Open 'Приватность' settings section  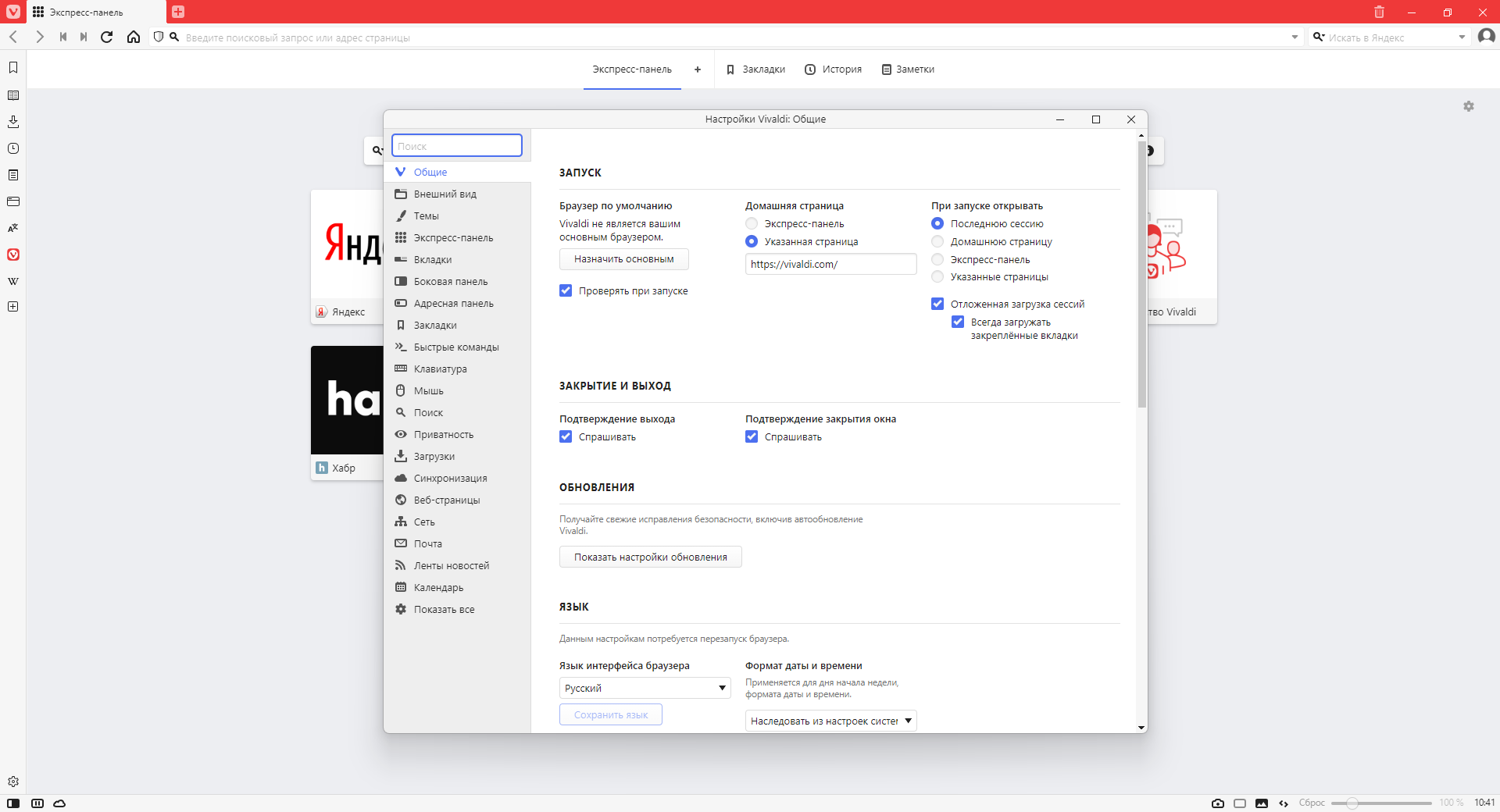point(443,434)
